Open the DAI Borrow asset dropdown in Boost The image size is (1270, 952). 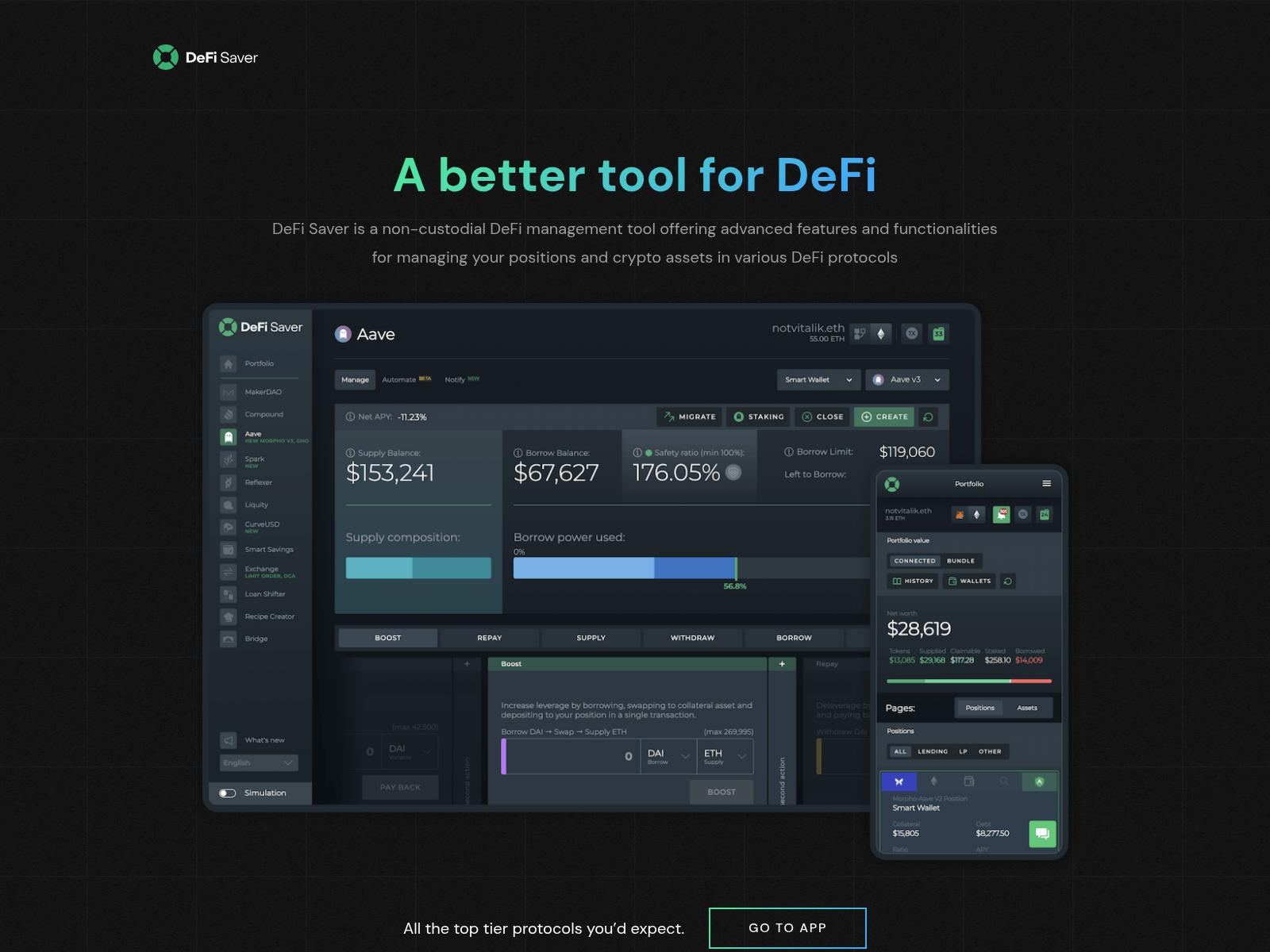pos(669,757)
